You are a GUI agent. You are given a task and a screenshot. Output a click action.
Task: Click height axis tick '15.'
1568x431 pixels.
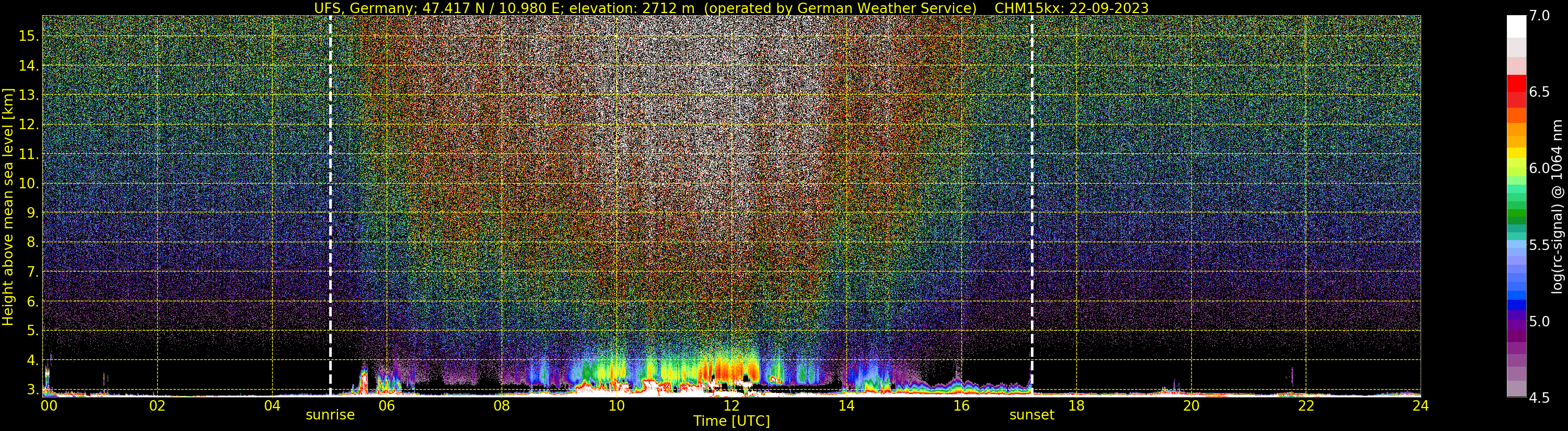[x=29, y=36]
